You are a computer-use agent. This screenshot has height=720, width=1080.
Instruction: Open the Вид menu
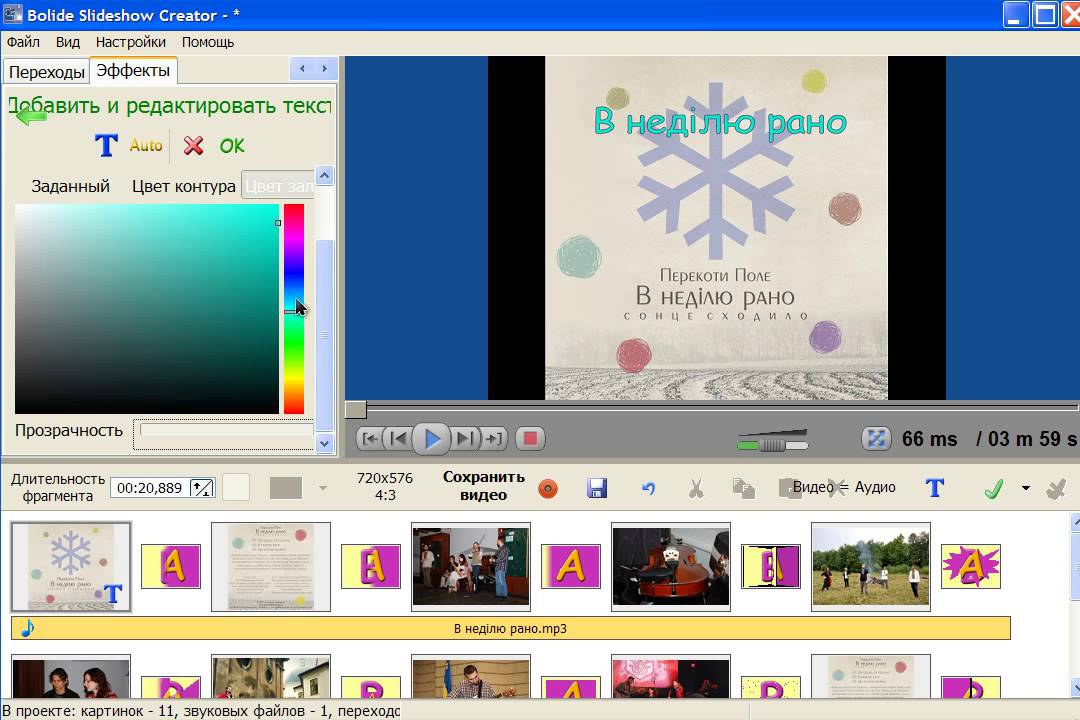click(68, 42)
